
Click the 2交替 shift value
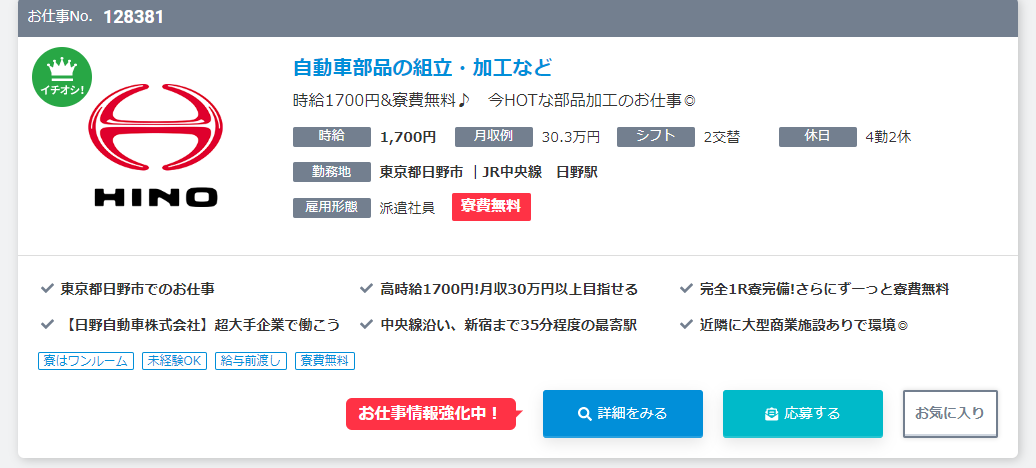tap(722, 137)
